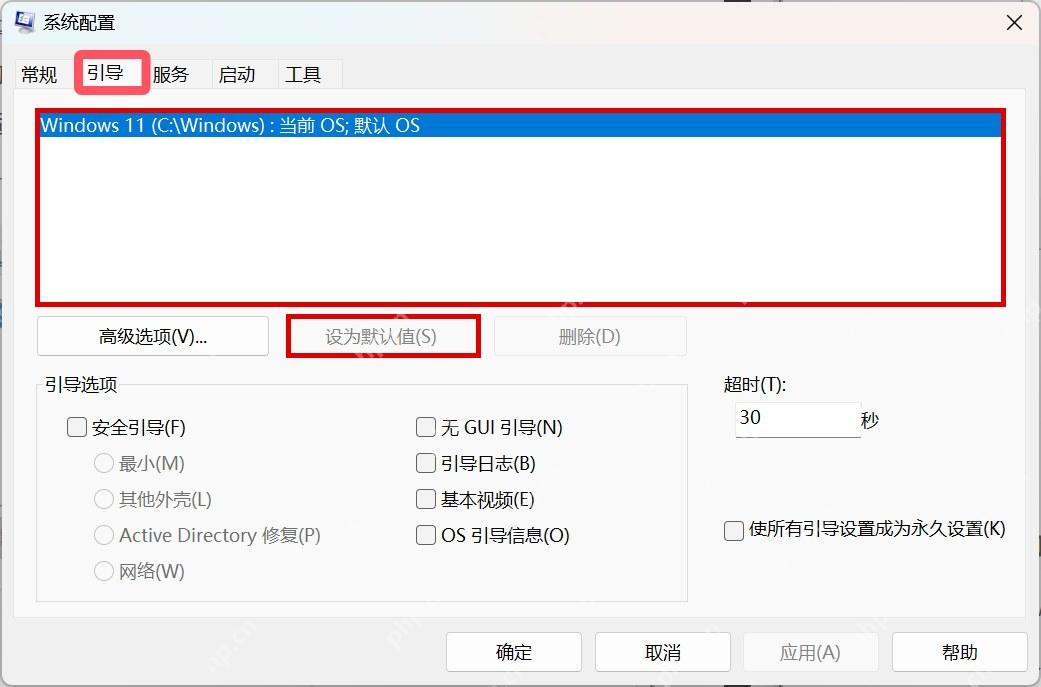Switch to the 常规 tab

pyautogui.click(x=39, y=74)
